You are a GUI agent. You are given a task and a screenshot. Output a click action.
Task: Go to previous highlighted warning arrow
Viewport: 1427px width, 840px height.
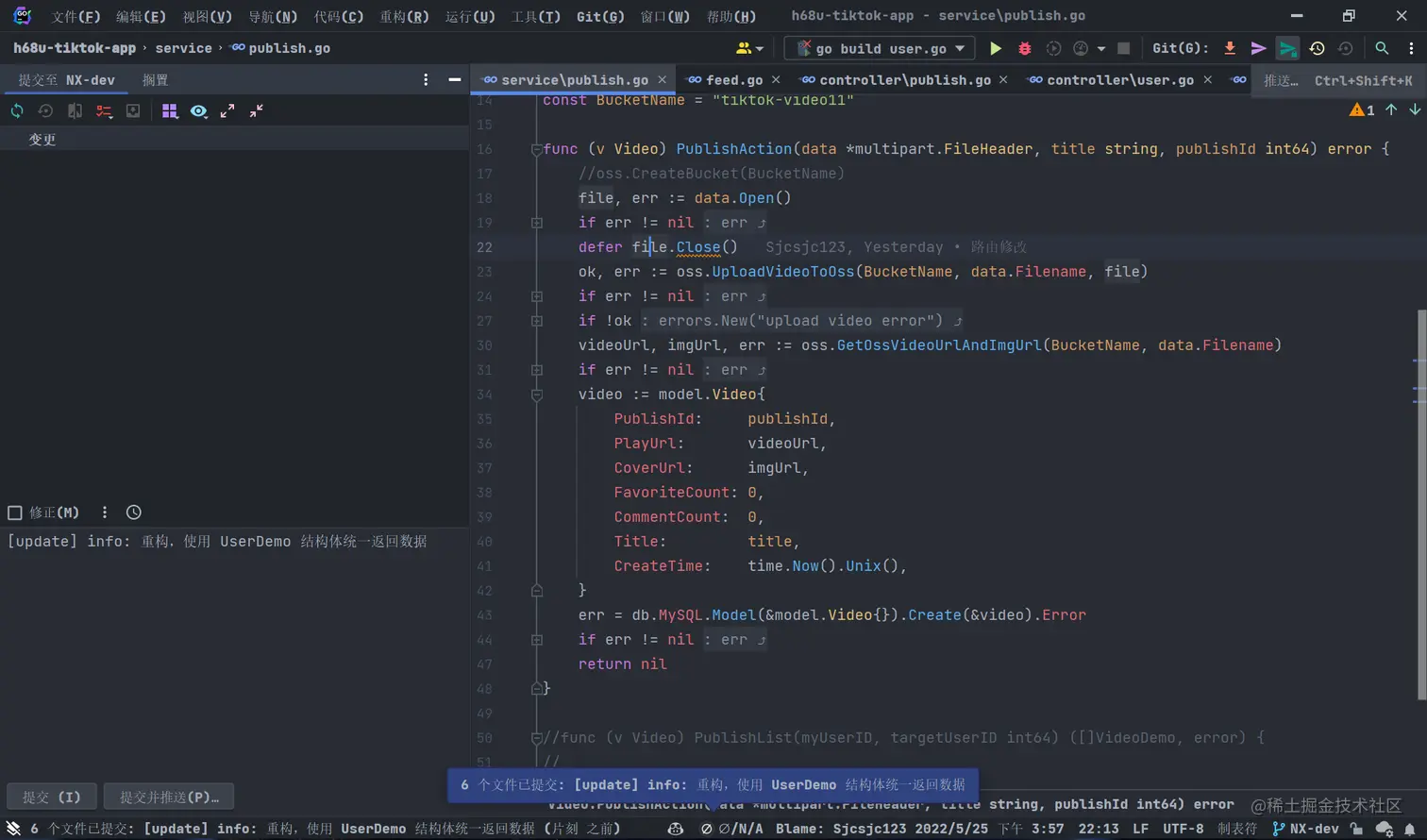(x=1391, y=110)
